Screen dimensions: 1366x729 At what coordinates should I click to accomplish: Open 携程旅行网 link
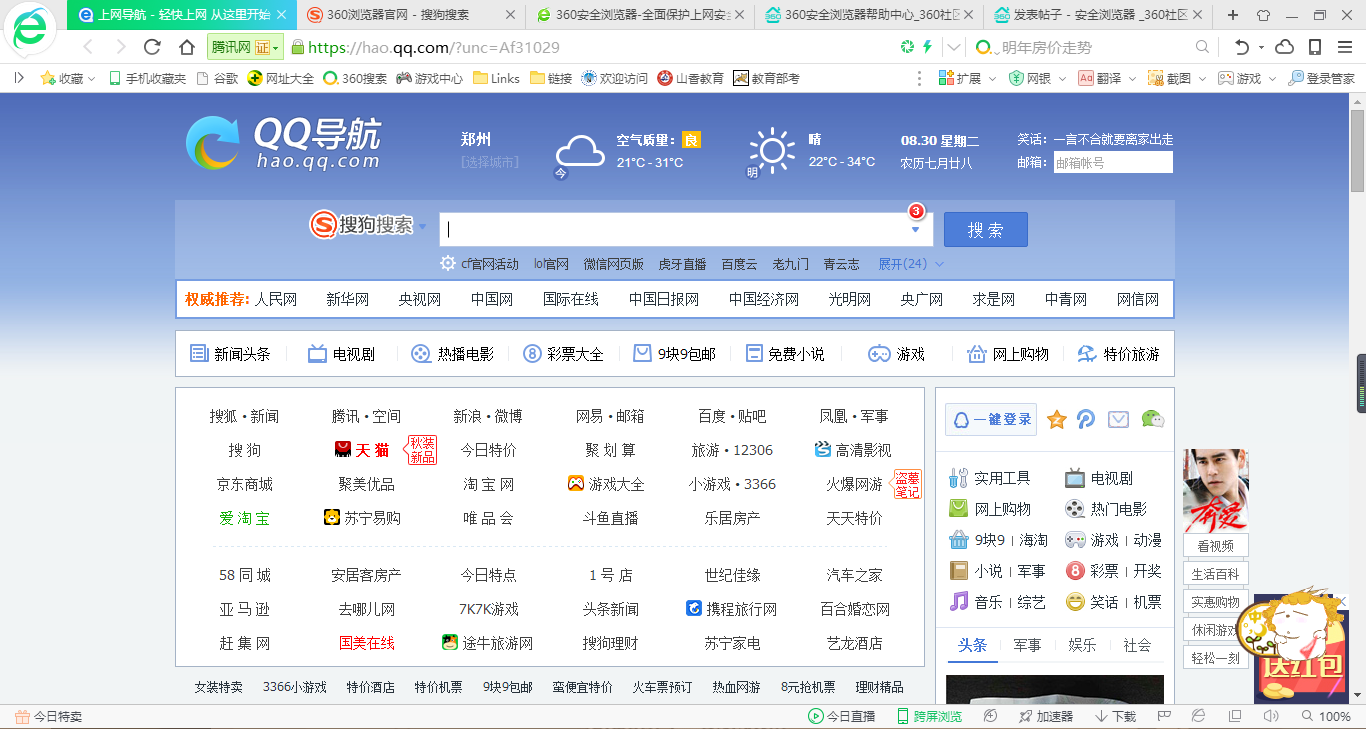pyautogui.click(x=731, y=609)
